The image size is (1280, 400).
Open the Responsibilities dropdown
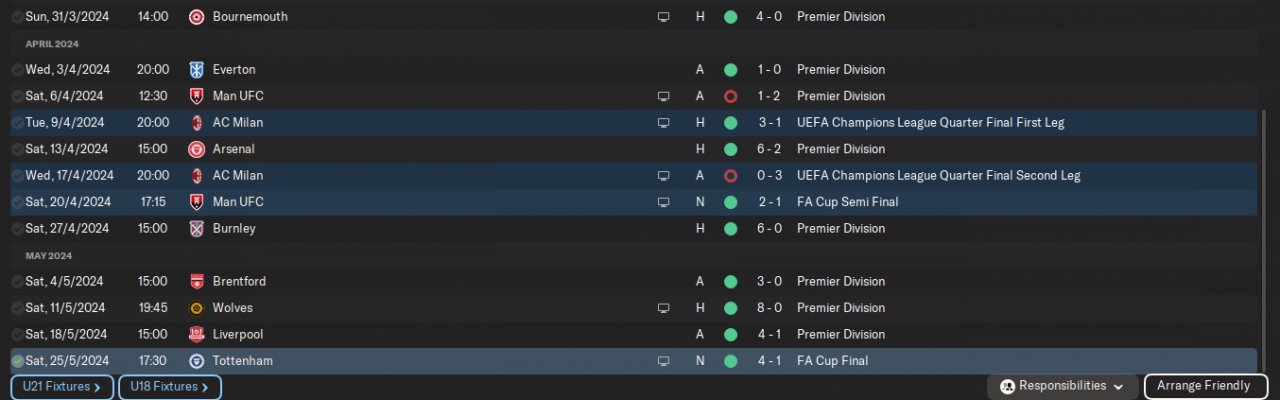pyautogui.click(x=1062, y=386)
